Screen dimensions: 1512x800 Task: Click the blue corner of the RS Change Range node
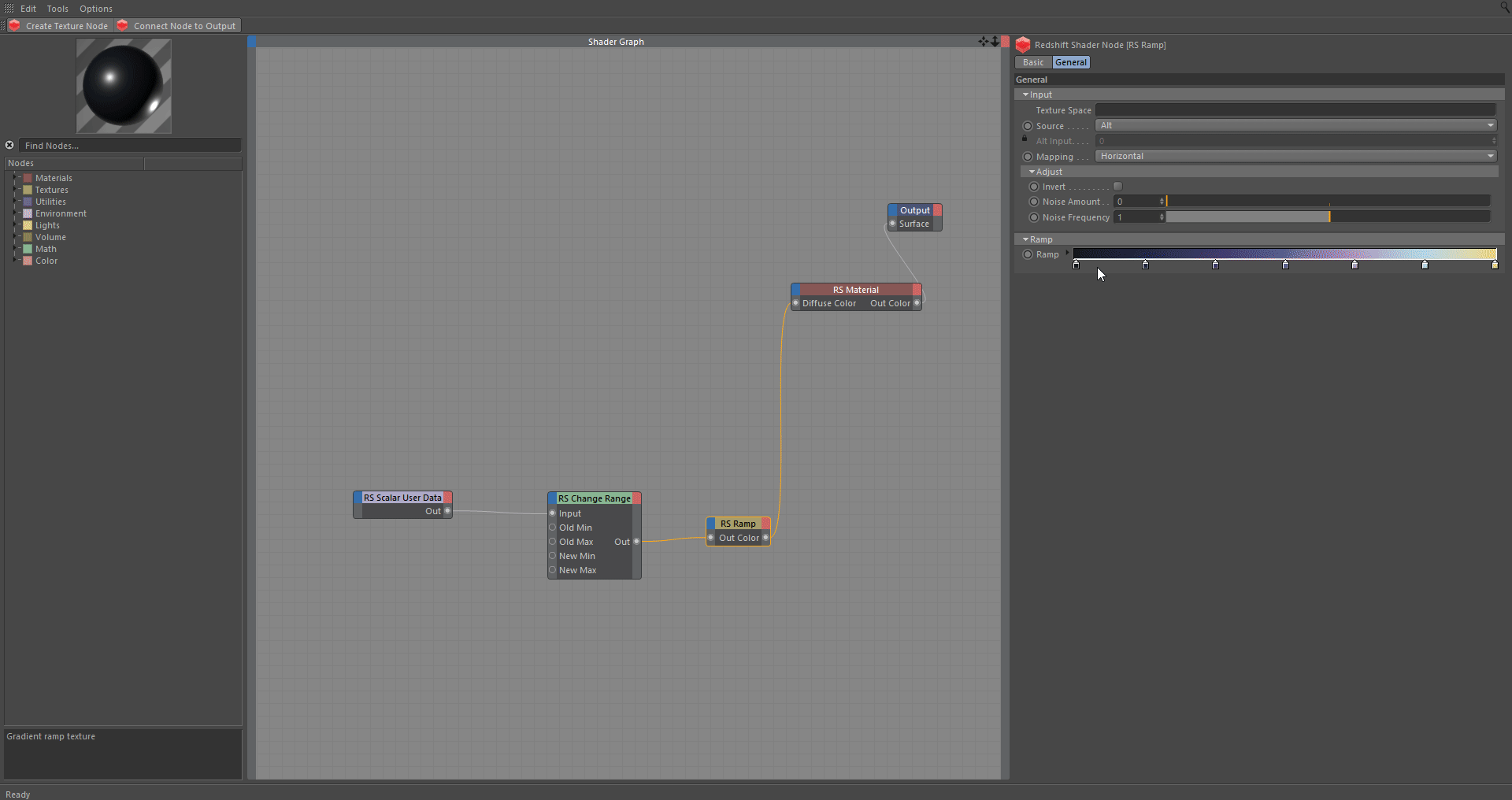[552, 498]
